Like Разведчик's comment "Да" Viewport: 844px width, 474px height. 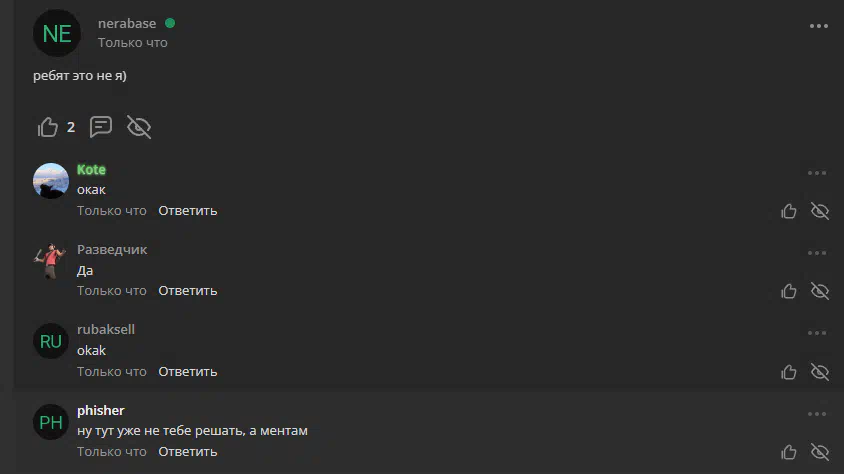(x=789, y=291)
